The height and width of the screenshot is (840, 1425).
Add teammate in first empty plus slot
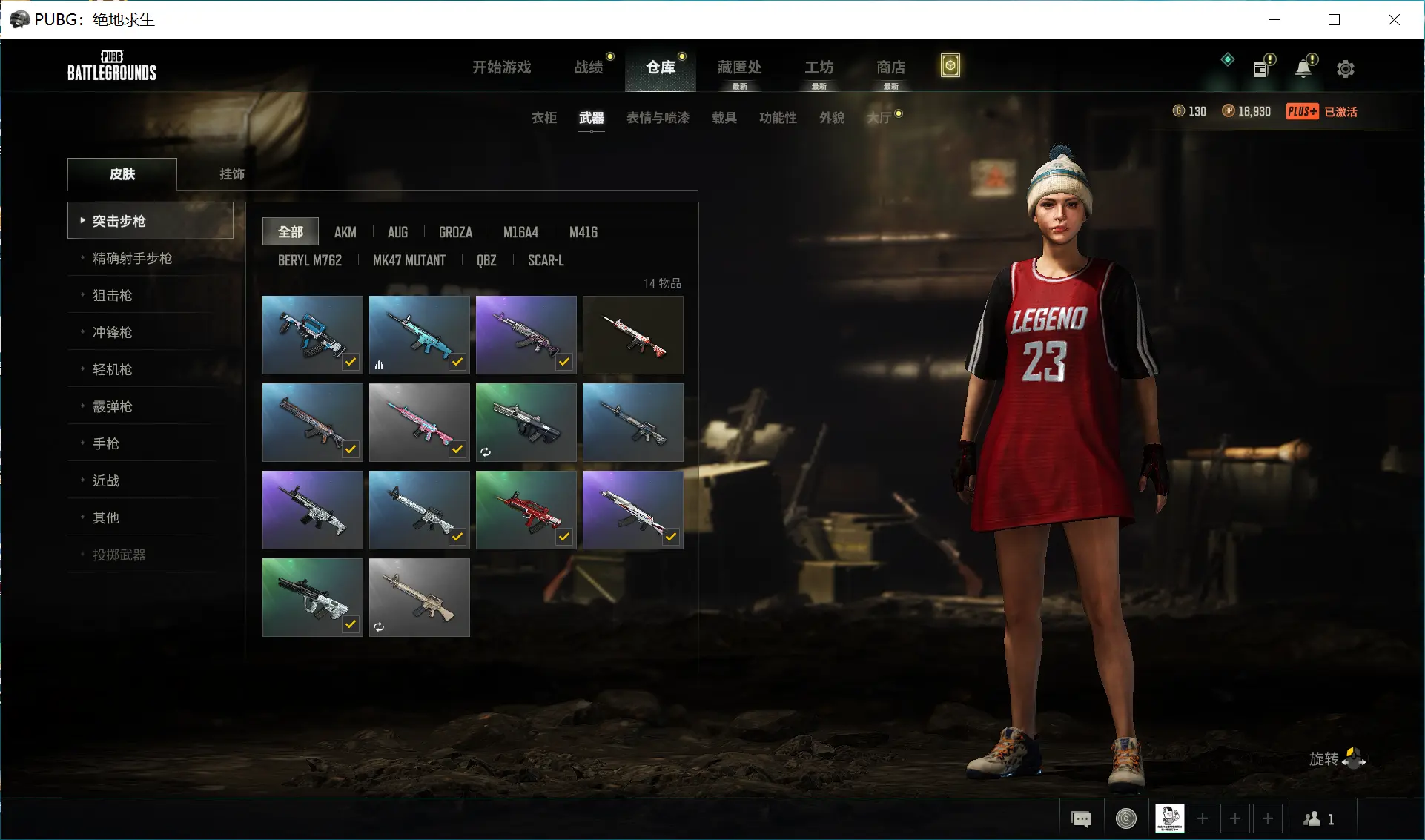tap(1203, 818)
